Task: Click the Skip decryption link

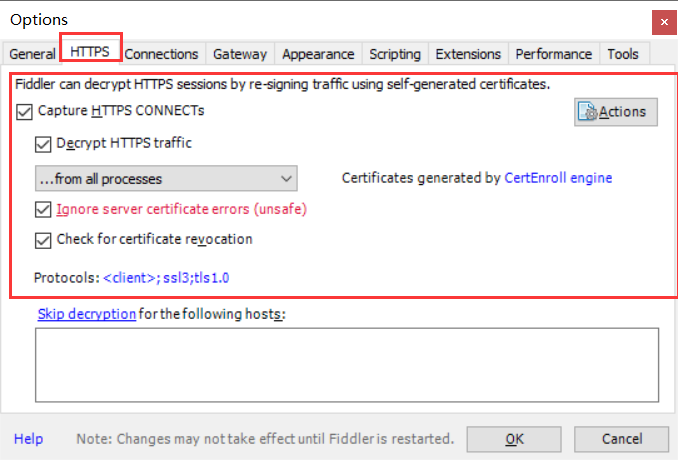Action: tap(86, 314)
